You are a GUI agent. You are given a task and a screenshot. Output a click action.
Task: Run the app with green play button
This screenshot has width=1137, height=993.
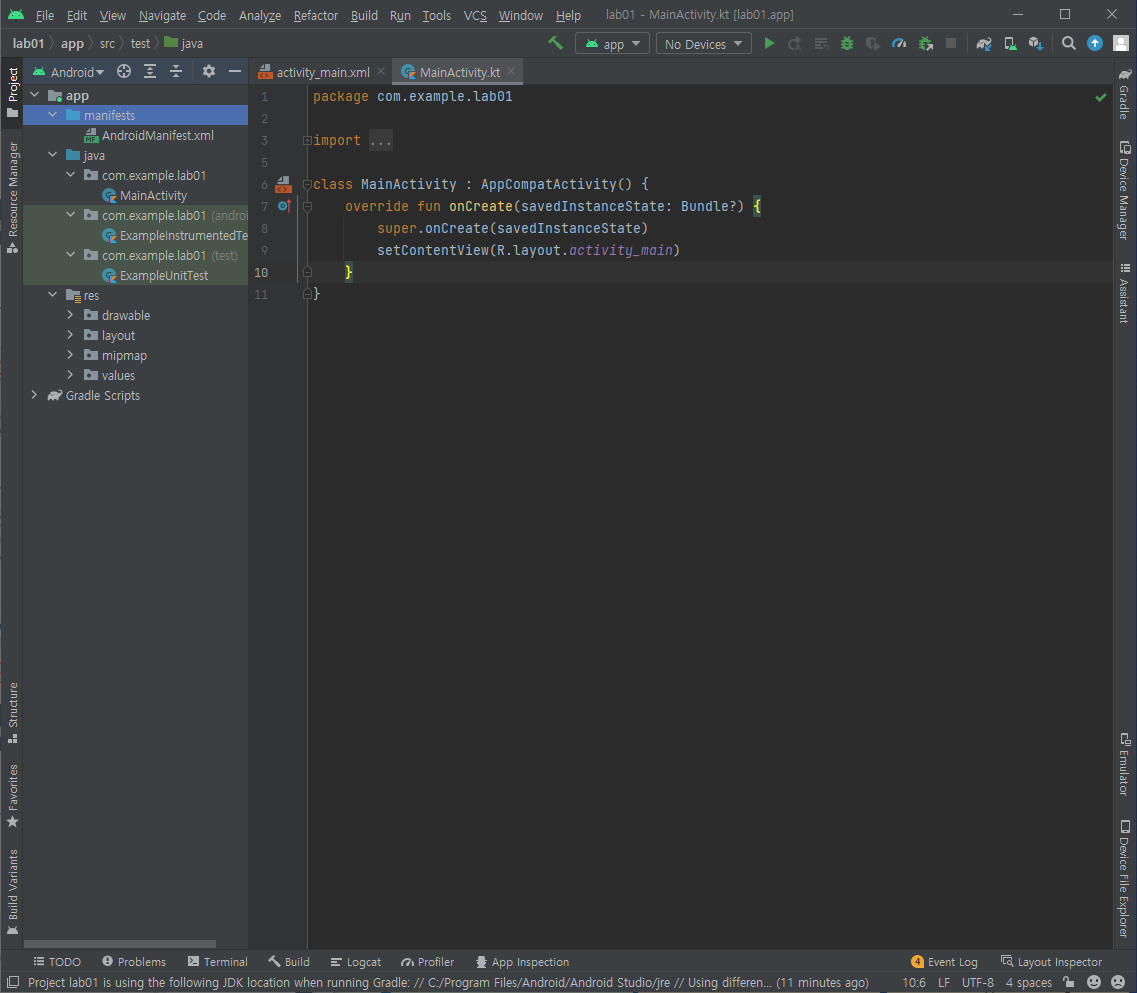coord(769,44)
